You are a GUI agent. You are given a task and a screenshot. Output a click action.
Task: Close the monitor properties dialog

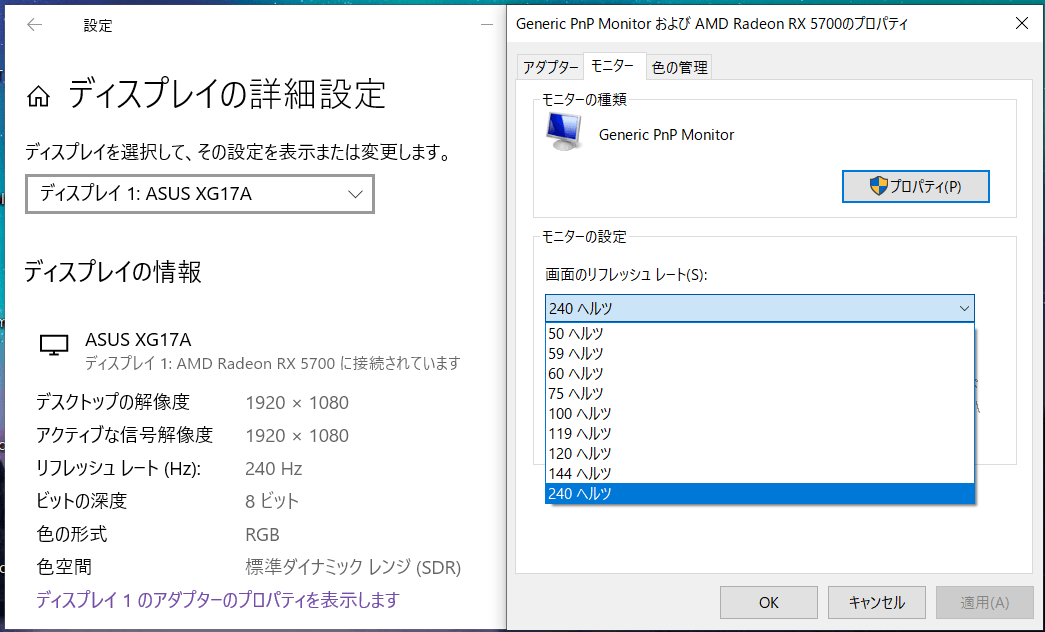(1021, 23)
